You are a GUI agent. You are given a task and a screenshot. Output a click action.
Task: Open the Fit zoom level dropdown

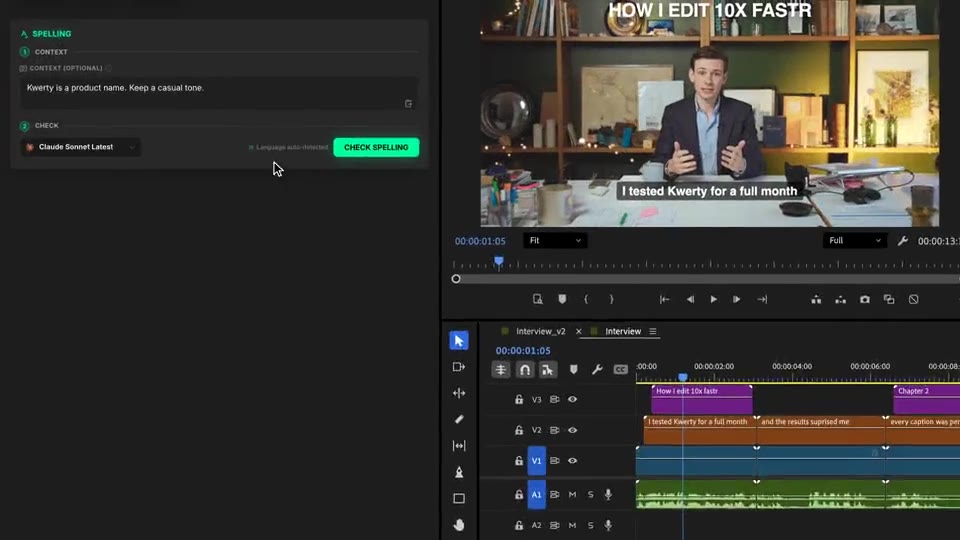[x=555, y=241]
